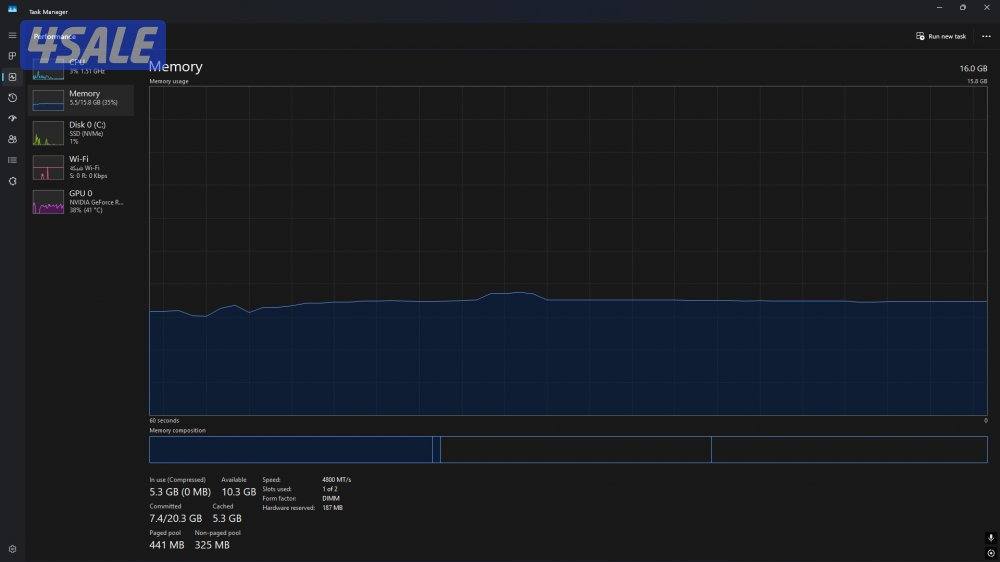
Task: Click the Task Manager app icon in title bar
Action: point(12,10)
